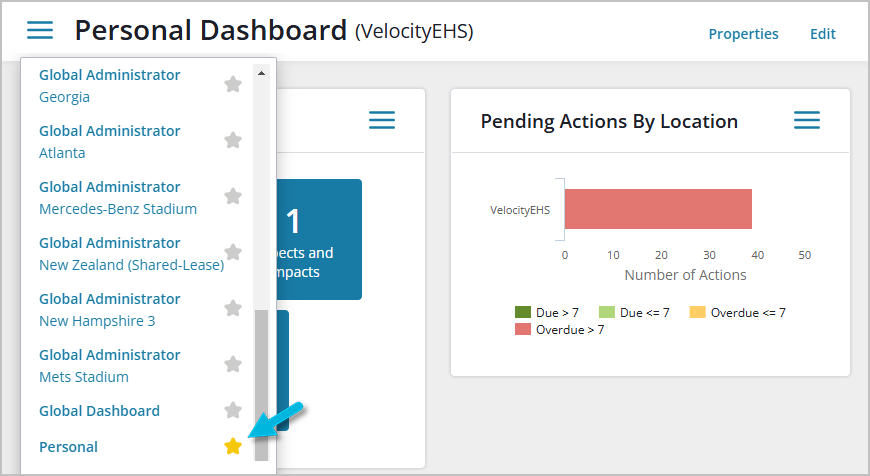870x476 pixels.
Task: Favorite the Global Administrator Georgia dashboard star
Action: 233,85
